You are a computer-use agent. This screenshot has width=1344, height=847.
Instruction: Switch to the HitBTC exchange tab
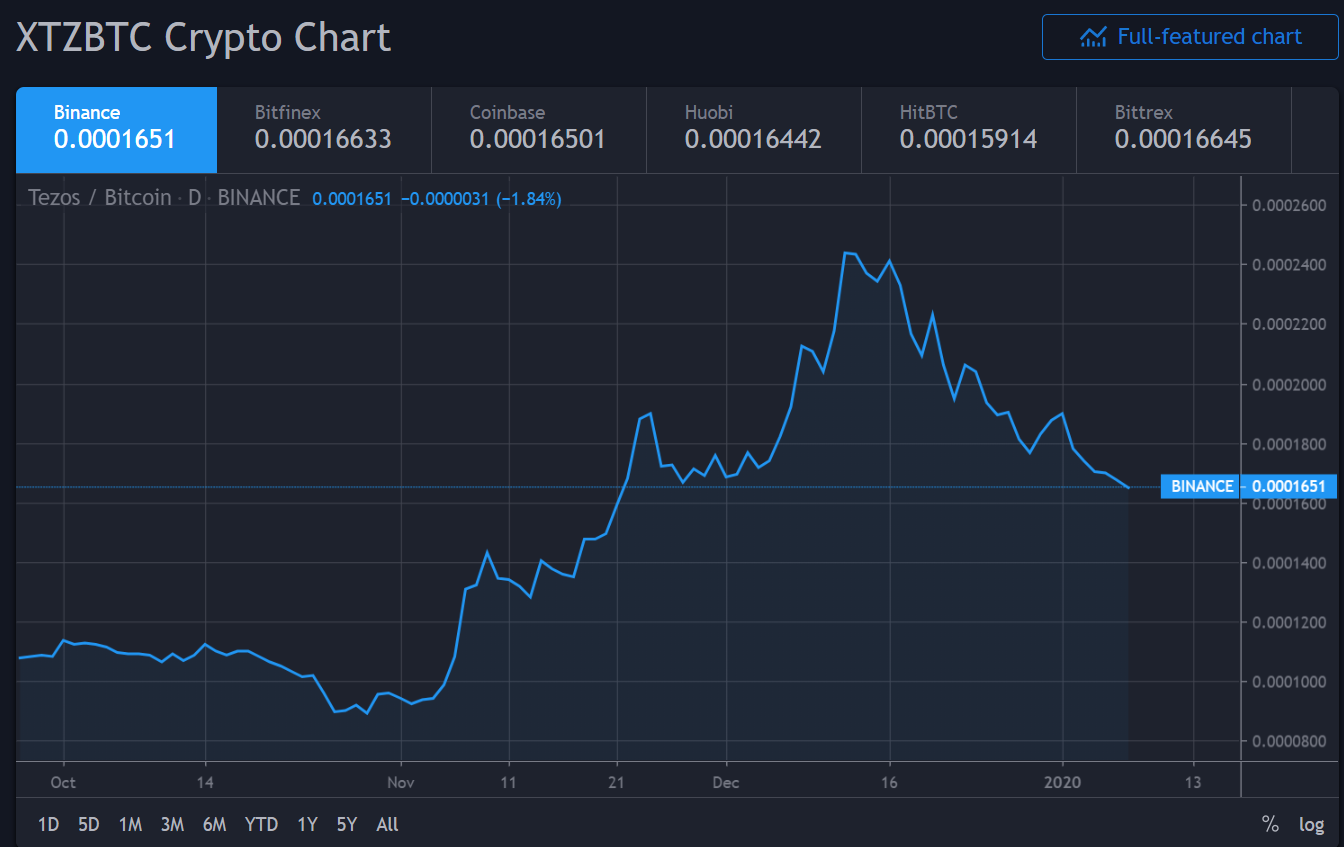(x=969, y=130)
